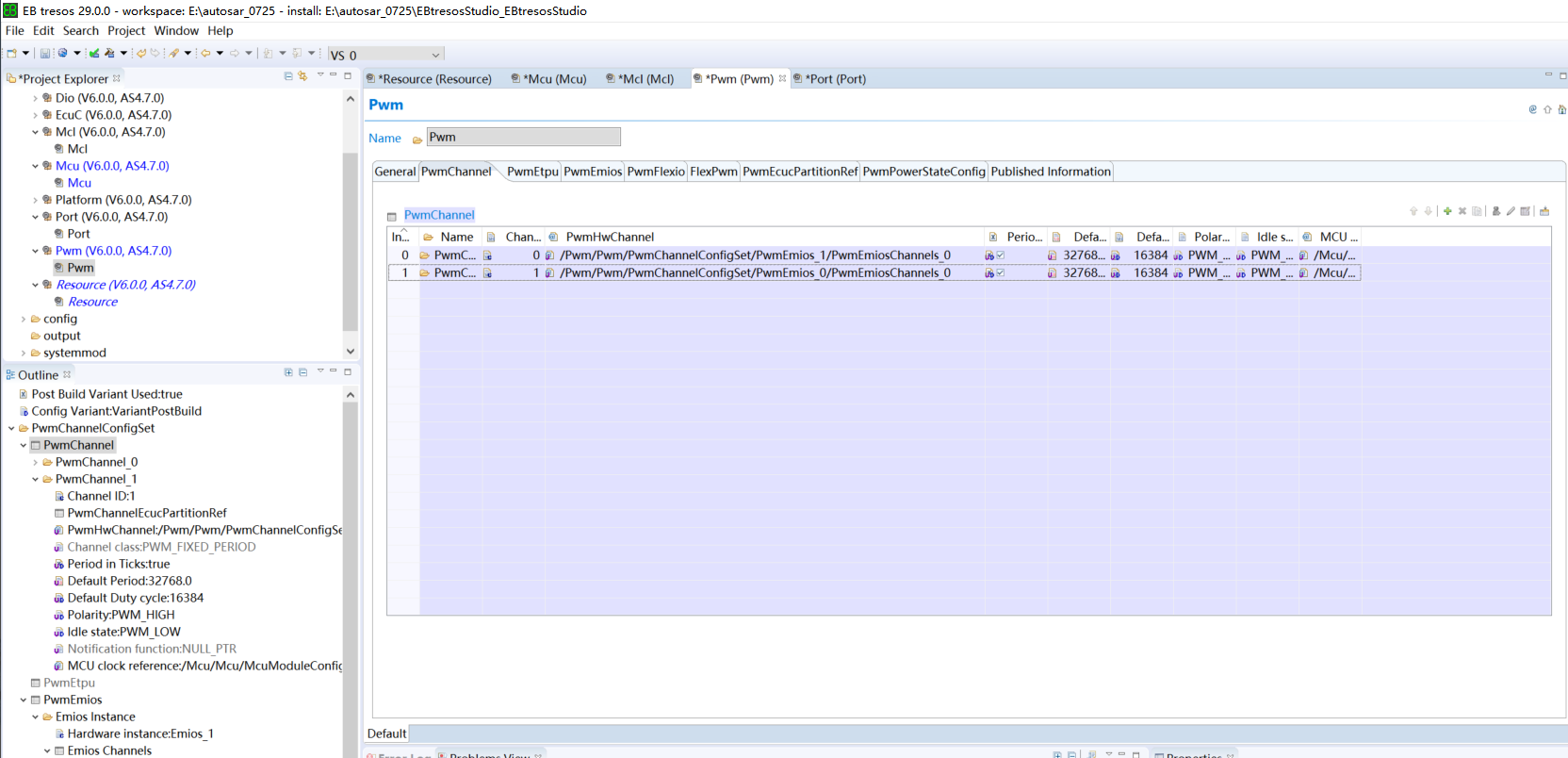
Task: Collapse the Pwm (V6.0.0, AS4.7.0) node
Action: (x=35, y=251)
